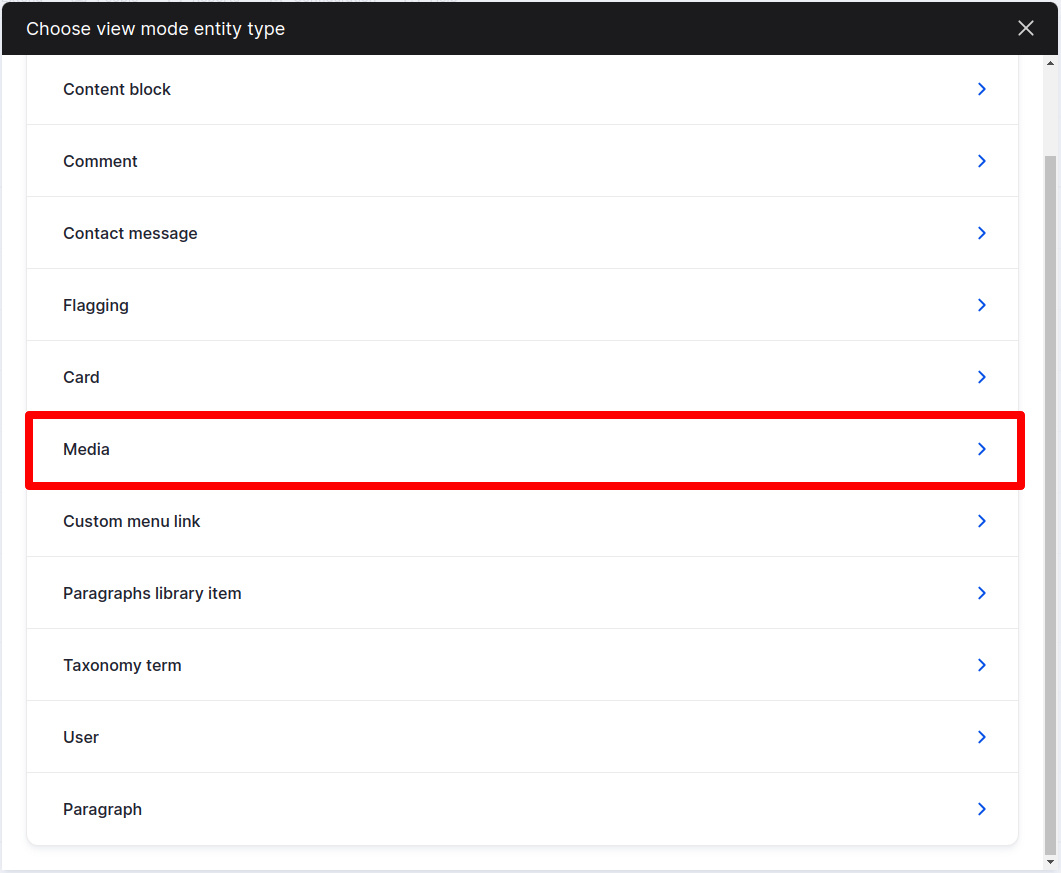Open the Card entity type
Image resolution: width=1061 pixels, height=873 pixels.
tap(522, 377)
